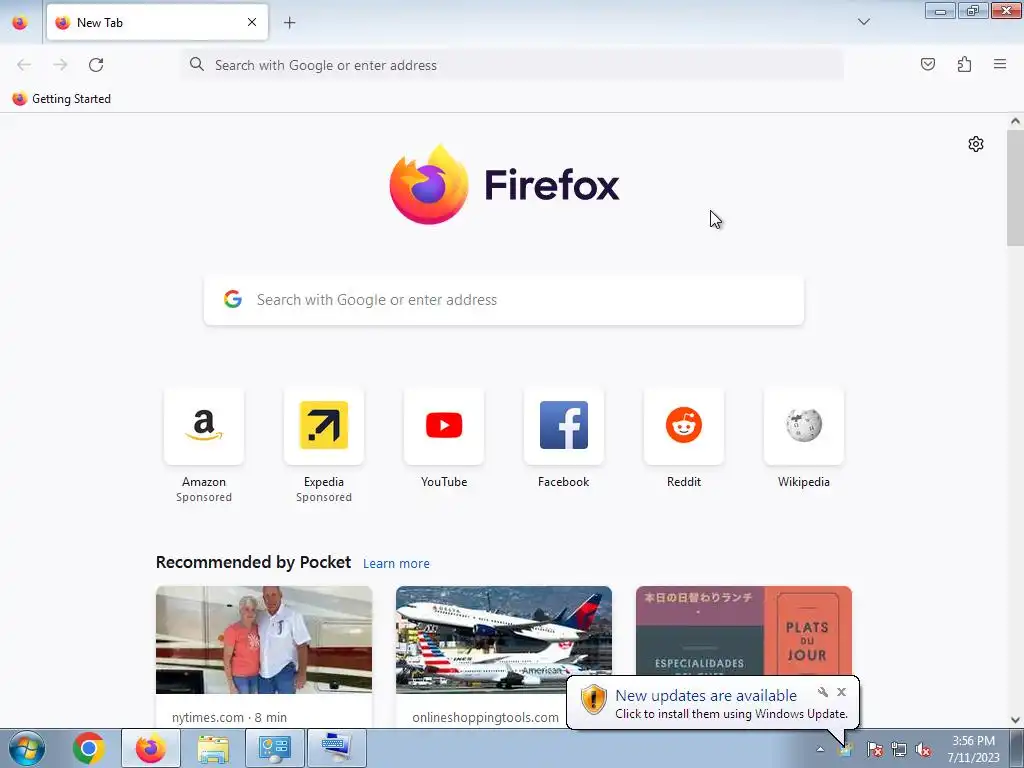
Task: Open Firefox View pinned tab icon
Action: (20, 22)
